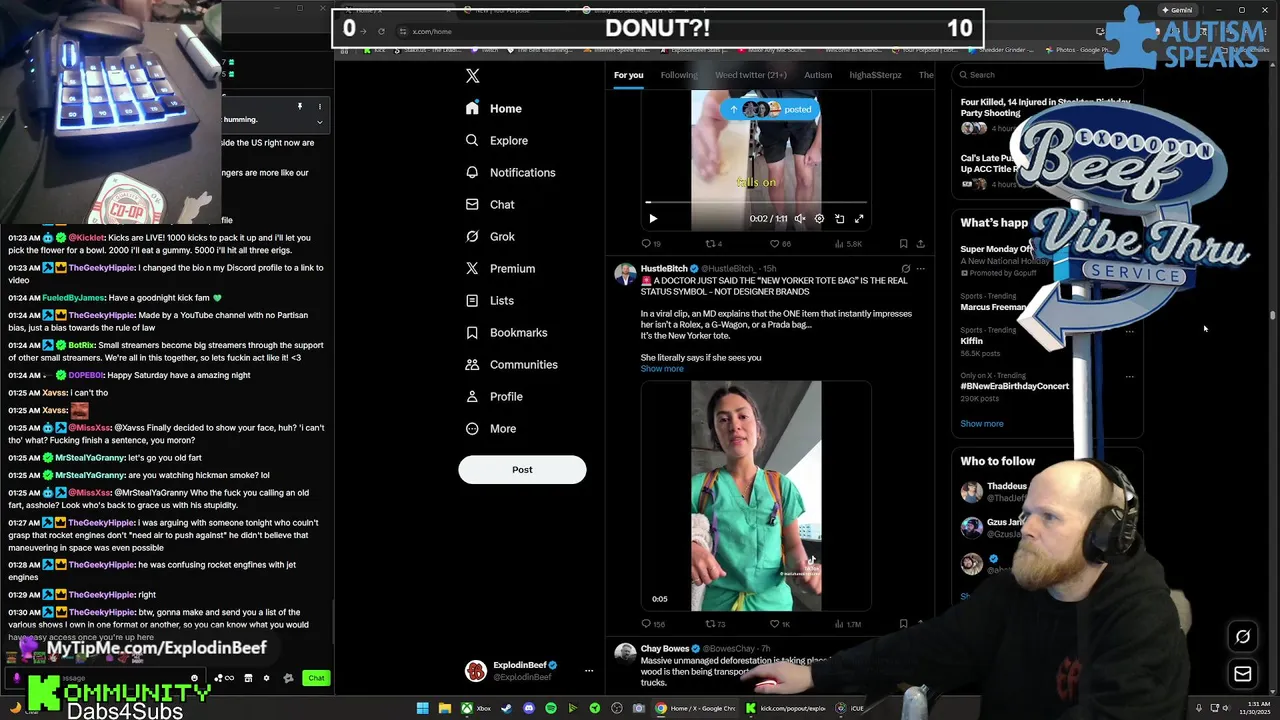Screen dimensions: 1280x720
Task: Open Notifications from the X sidebar
Action: tap(510, 172)
